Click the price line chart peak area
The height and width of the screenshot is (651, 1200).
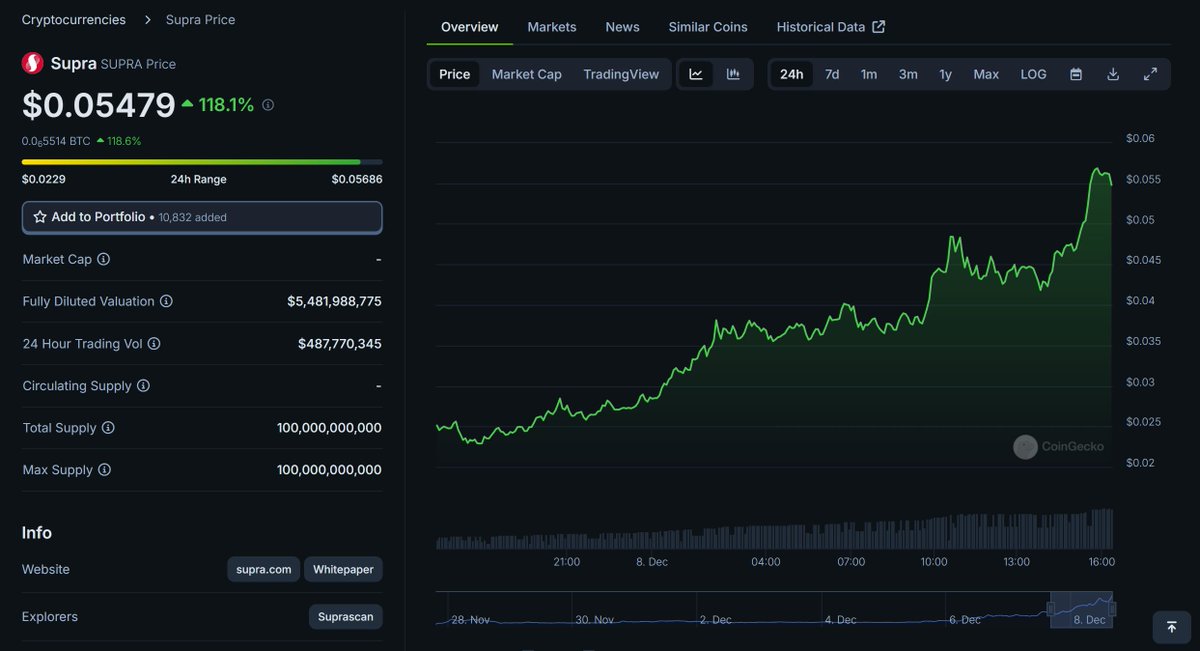1098,171
